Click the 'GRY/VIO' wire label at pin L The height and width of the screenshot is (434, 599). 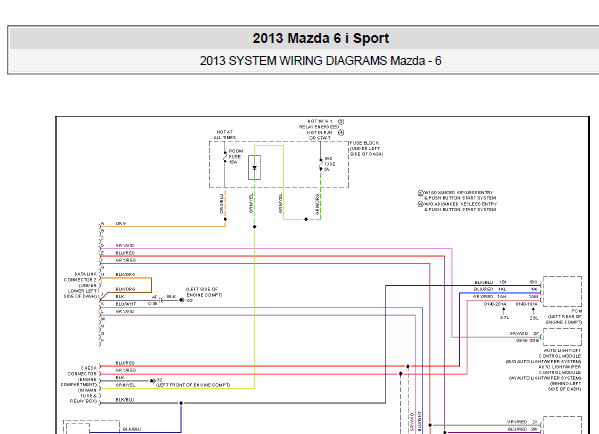(125, 312)
